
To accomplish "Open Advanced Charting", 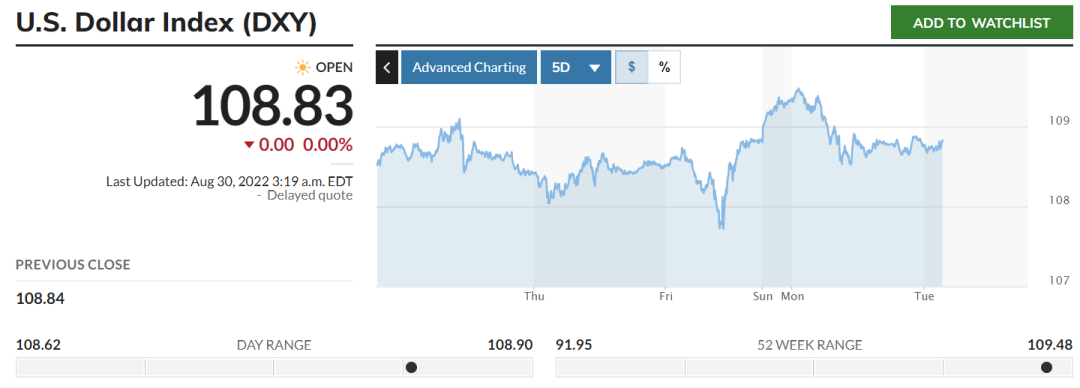I will coord(469,68).
